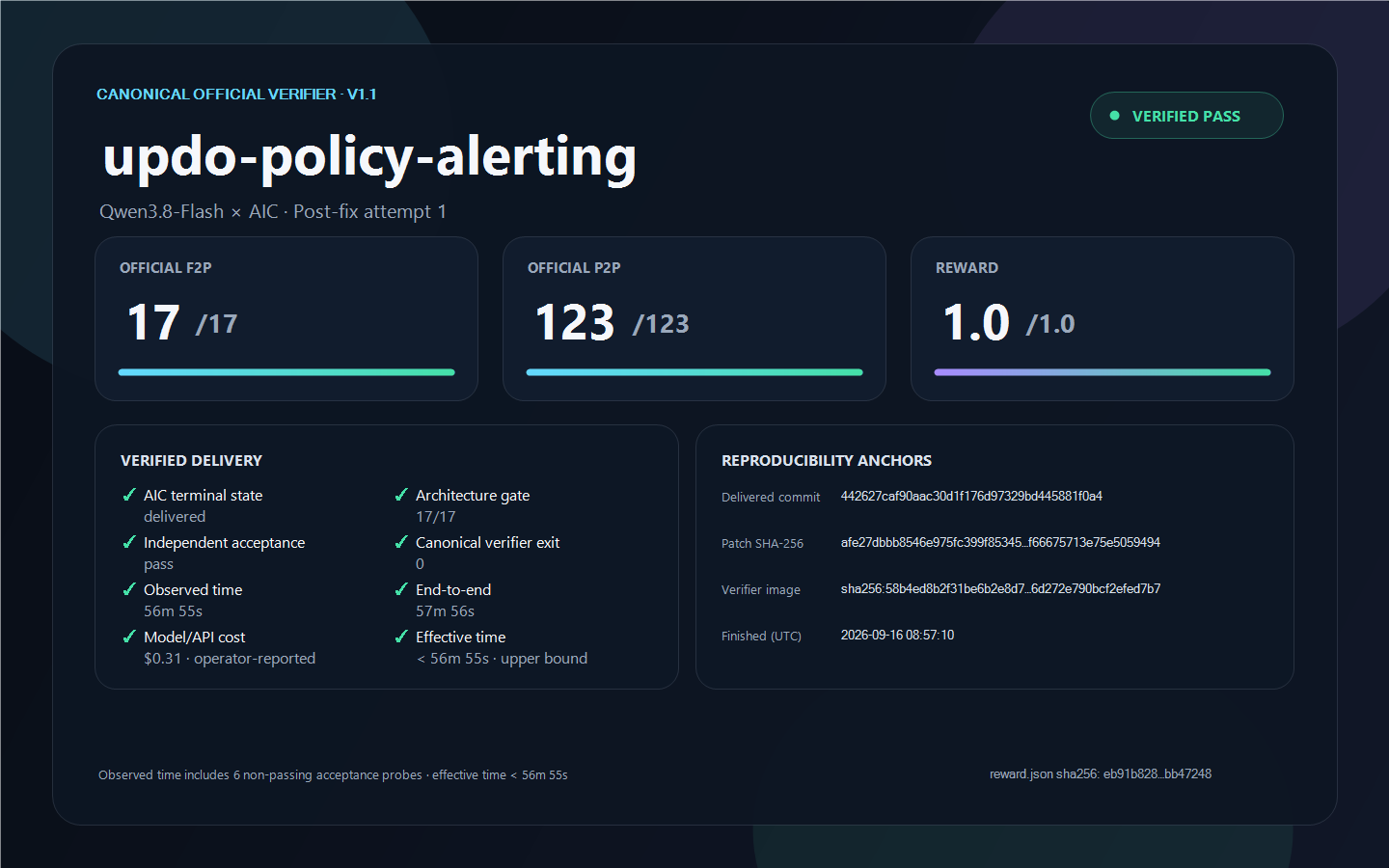1389x868 pixels.
Task: Click the 'OFFICIAL P2P' card label
Action: coord(574,268)
